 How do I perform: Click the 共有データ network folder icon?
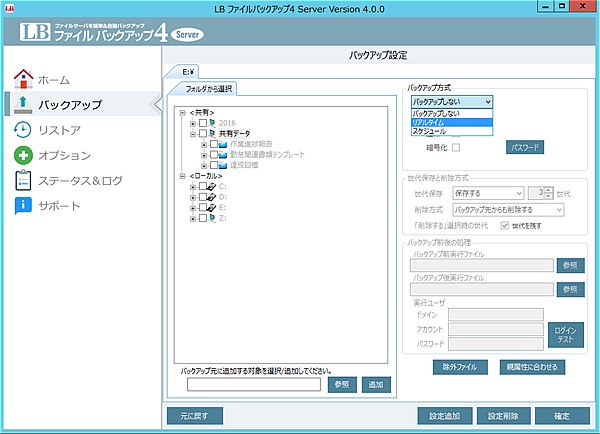tap(213, 133)
